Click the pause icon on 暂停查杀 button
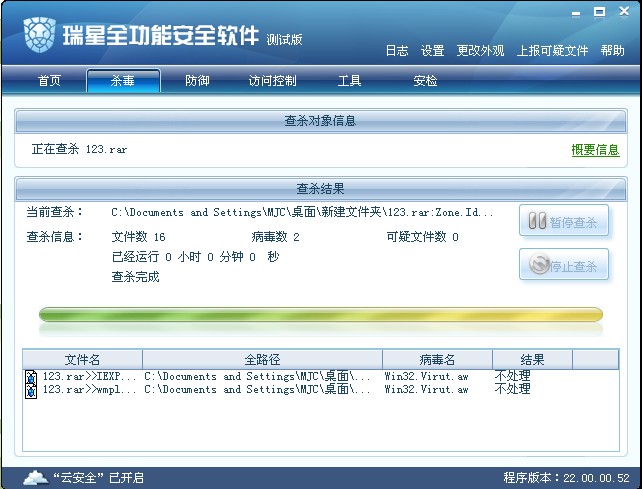The width and height of the screenshot is (642, 489). [537, 221]
